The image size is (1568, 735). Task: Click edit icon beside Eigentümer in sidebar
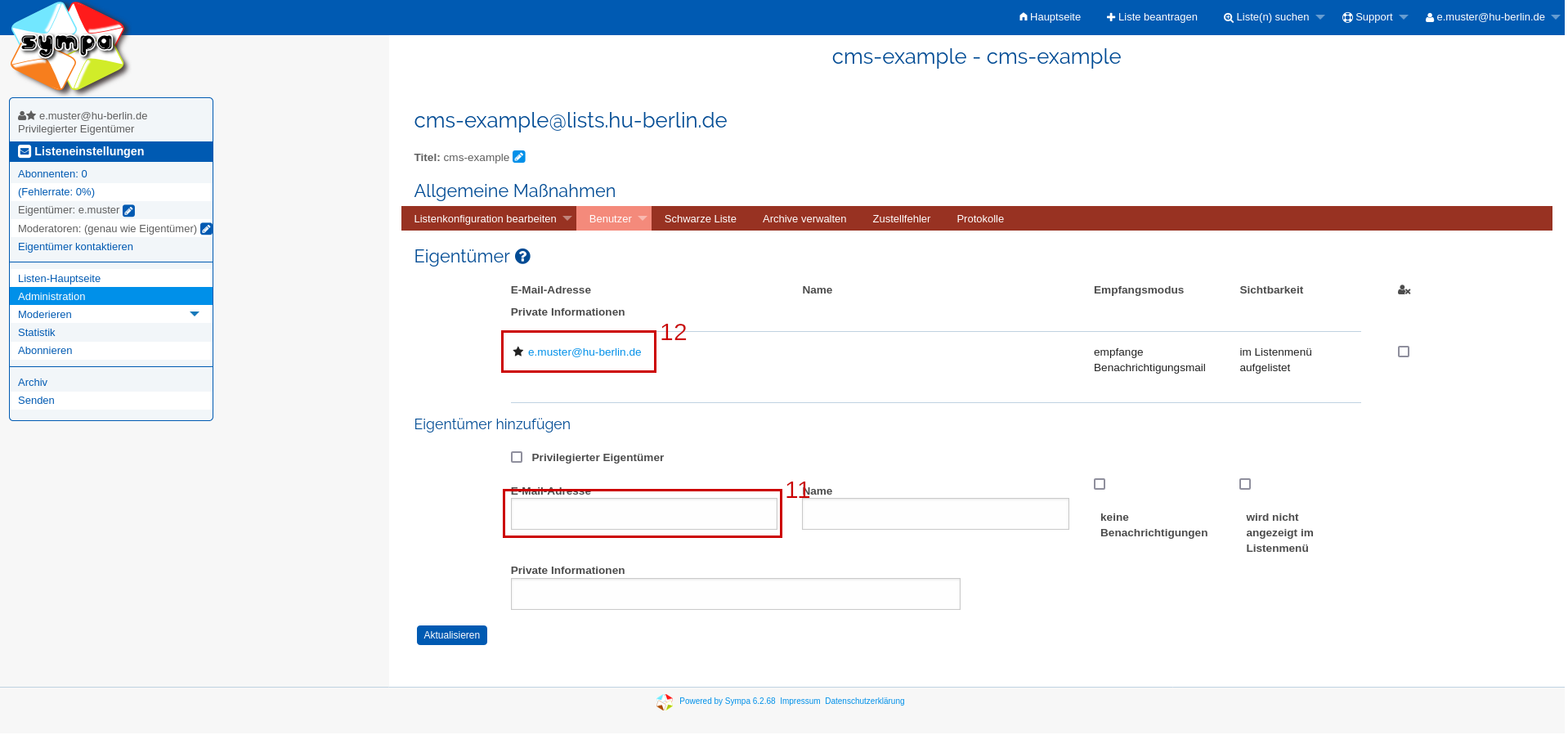point(128,211)
